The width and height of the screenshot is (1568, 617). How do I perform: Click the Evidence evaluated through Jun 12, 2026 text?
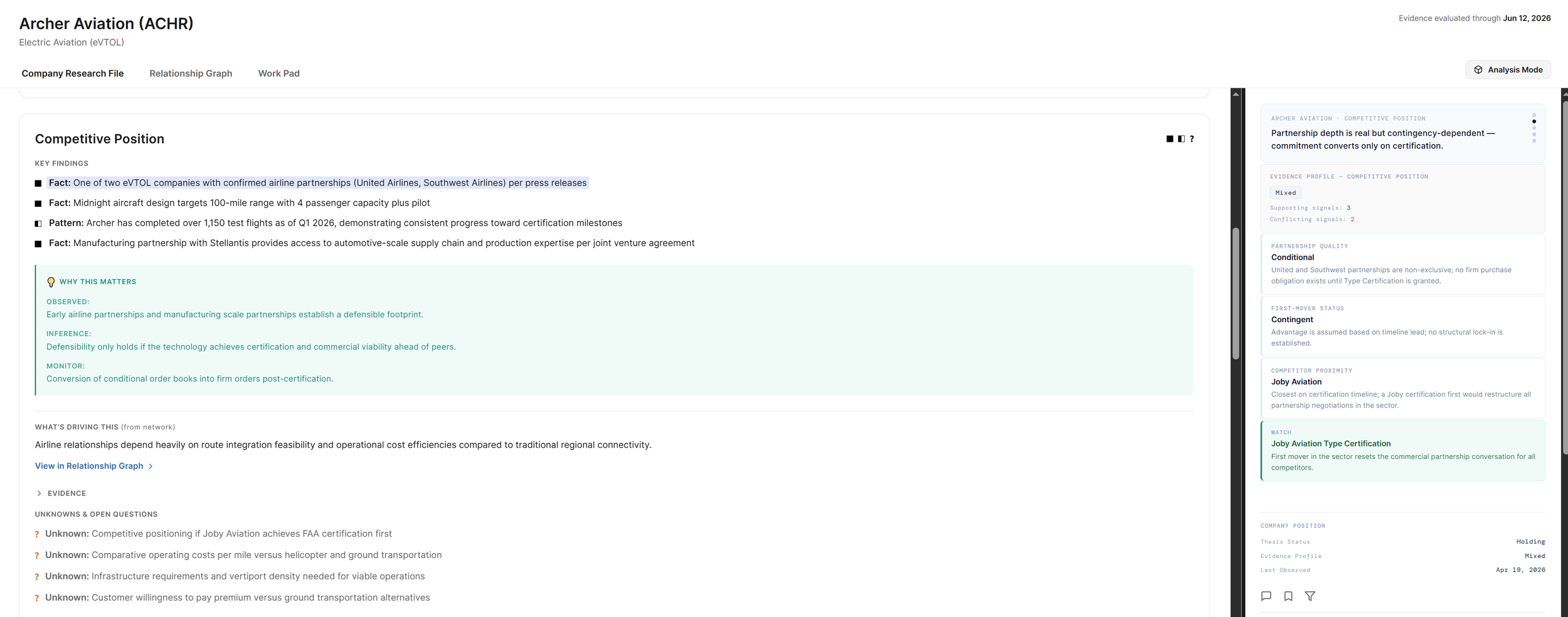click(x=1475, y=18)
